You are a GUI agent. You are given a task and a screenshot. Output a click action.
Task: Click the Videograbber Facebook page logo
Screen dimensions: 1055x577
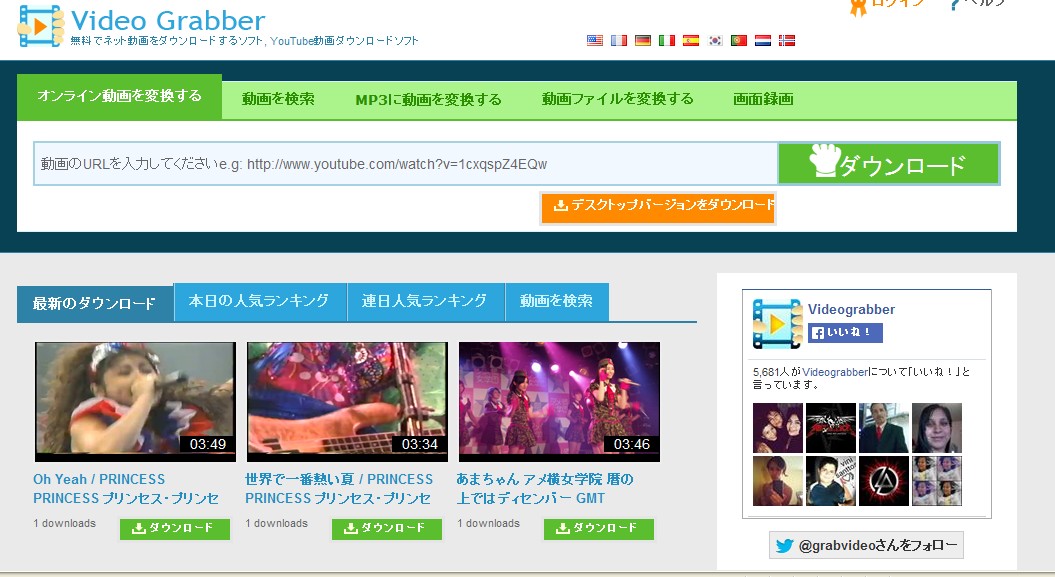coord(777,323)
